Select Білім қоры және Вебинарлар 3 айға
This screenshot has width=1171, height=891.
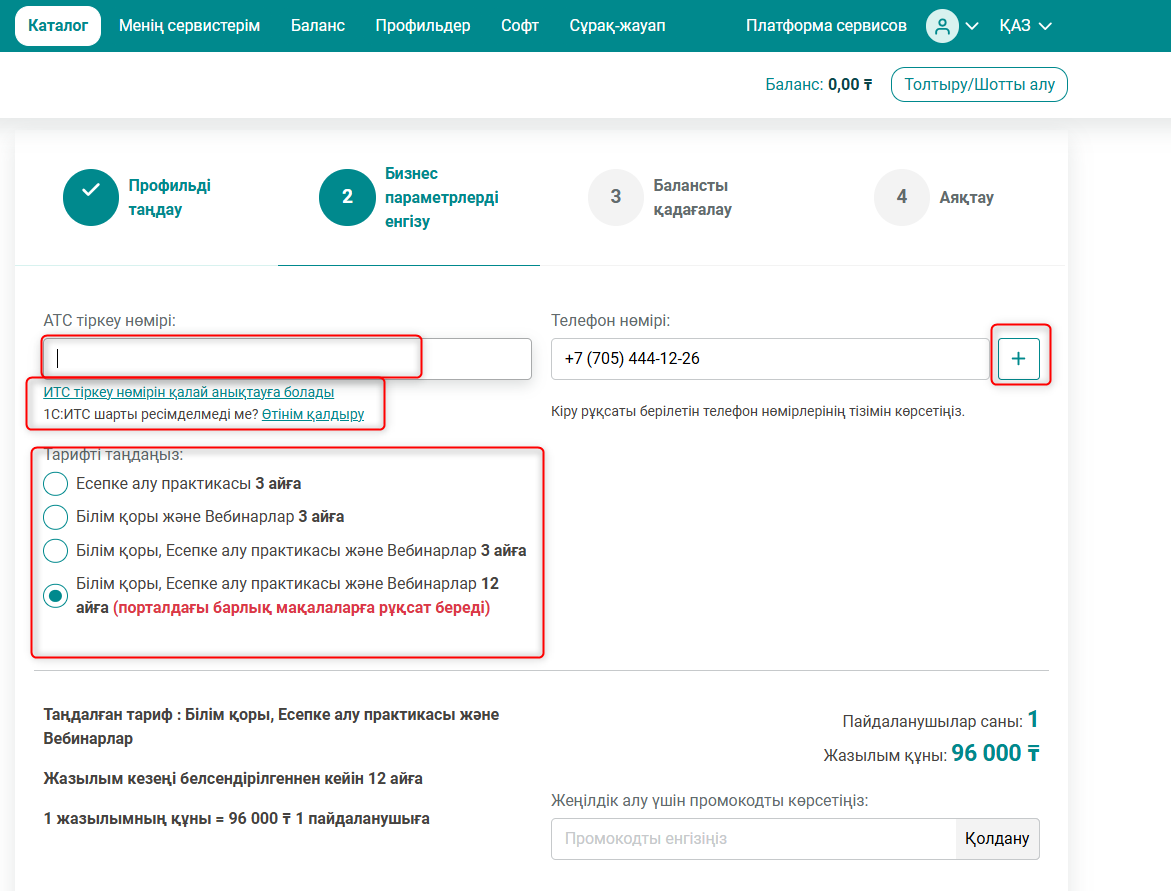tap(56, 517)
